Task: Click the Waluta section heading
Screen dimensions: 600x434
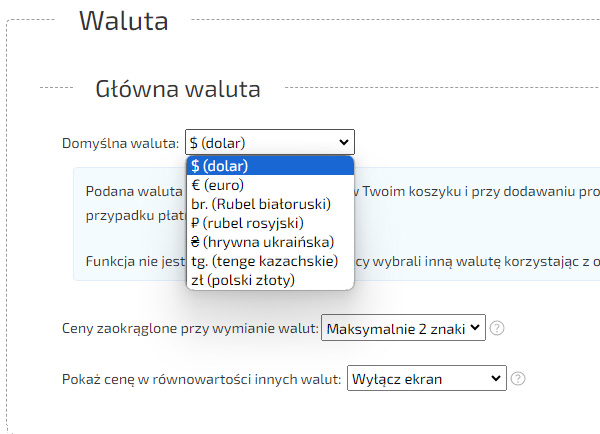Action: (x=123, y=21)
